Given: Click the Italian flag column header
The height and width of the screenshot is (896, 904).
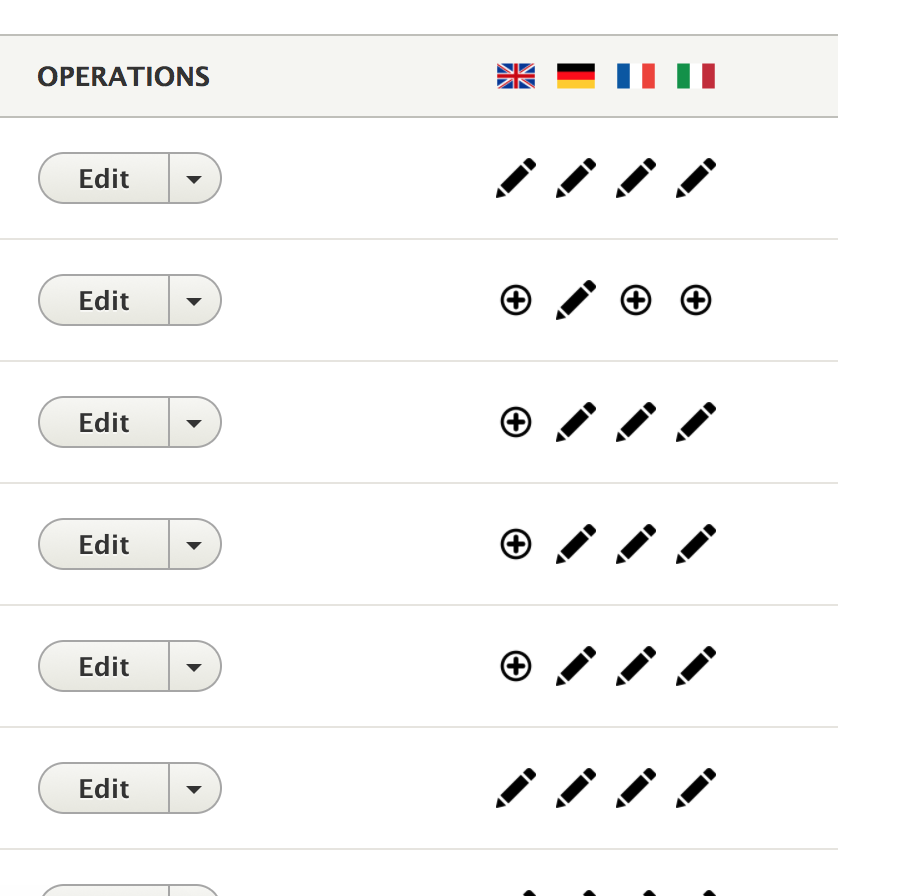Looking at the screenshot, I should point(696,76).
